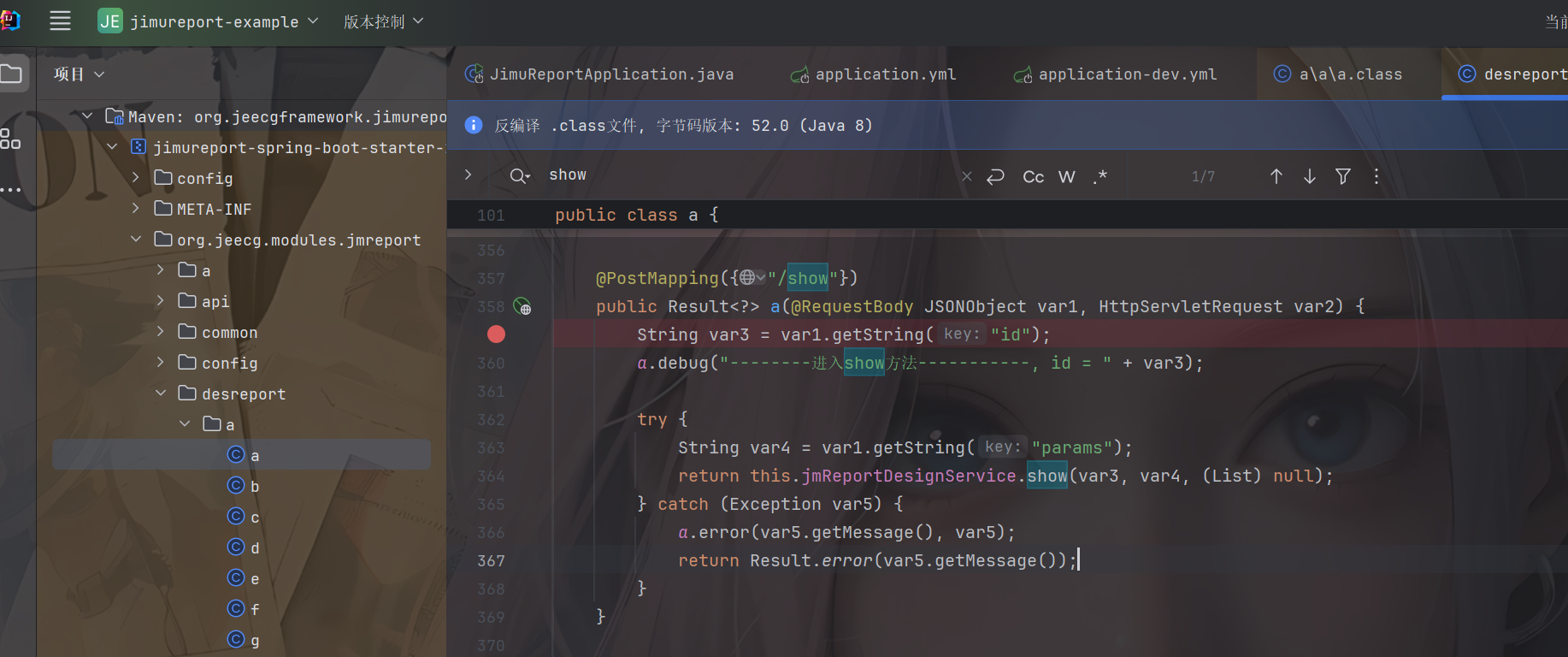Open more search options kebab menu

[1376, 176]
